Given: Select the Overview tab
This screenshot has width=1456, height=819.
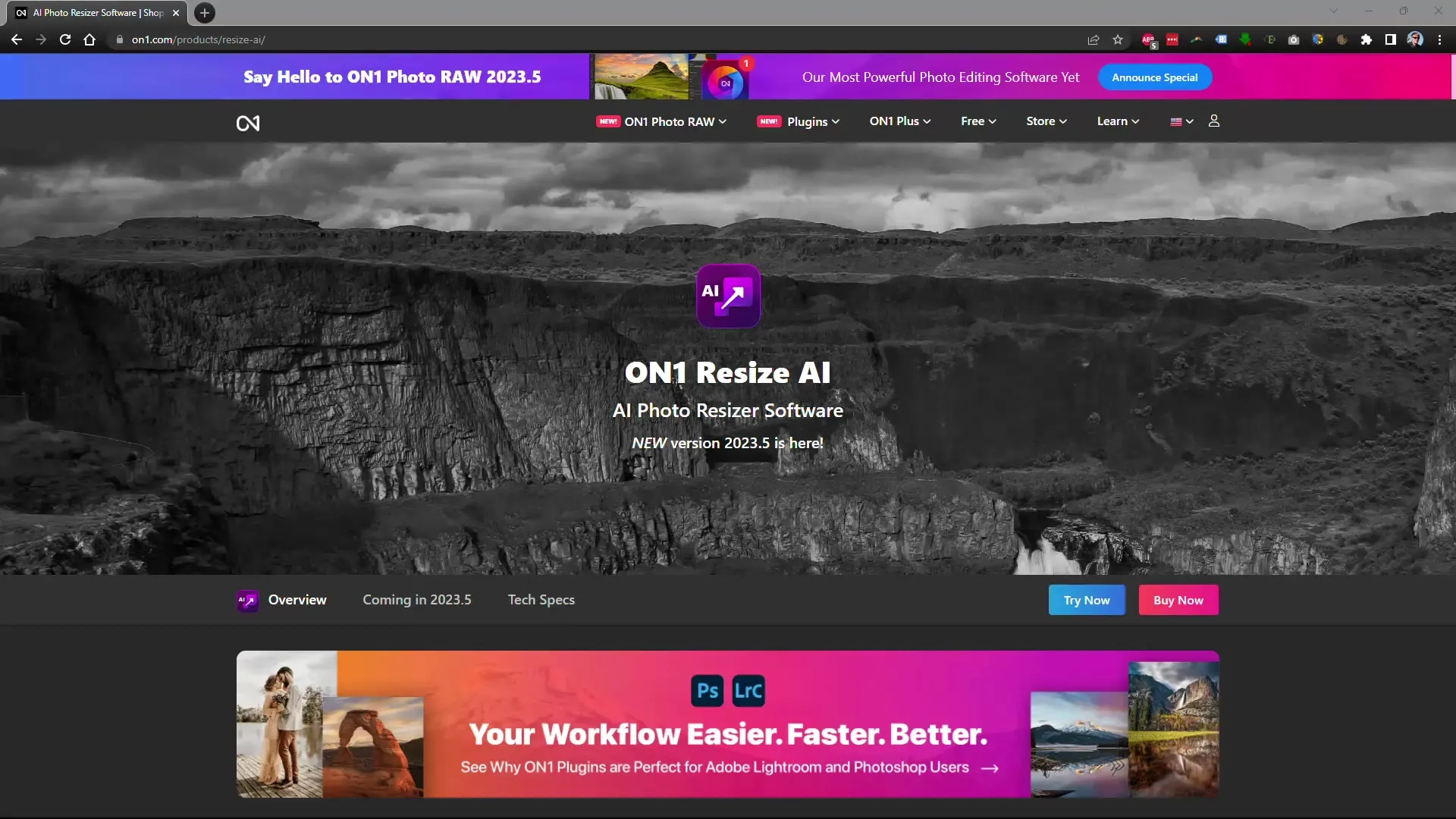Looking at the screenshot, I should tap(297, 600).
